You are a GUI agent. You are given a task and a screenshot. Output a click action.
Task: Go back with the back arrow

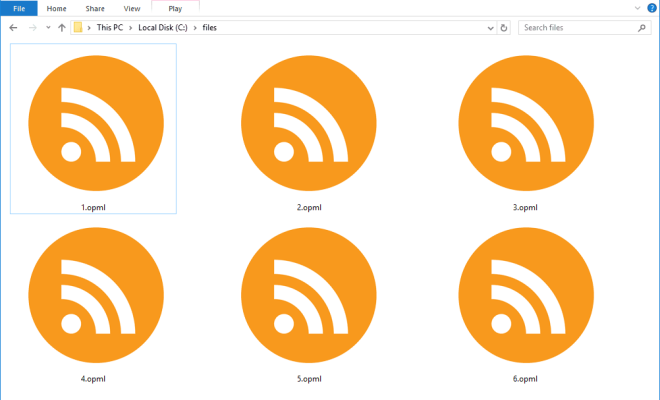click(13, 28)
